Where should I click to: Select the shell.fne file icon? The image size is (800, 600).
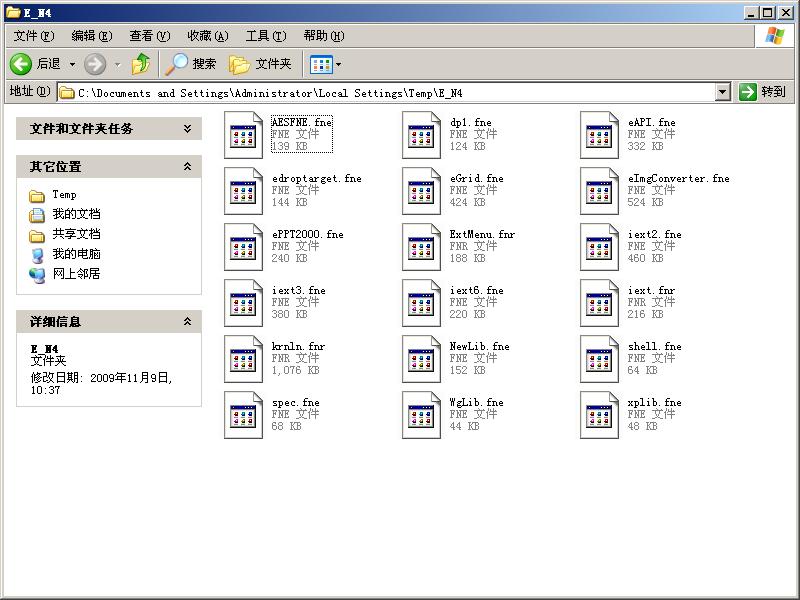coord(599,359)
